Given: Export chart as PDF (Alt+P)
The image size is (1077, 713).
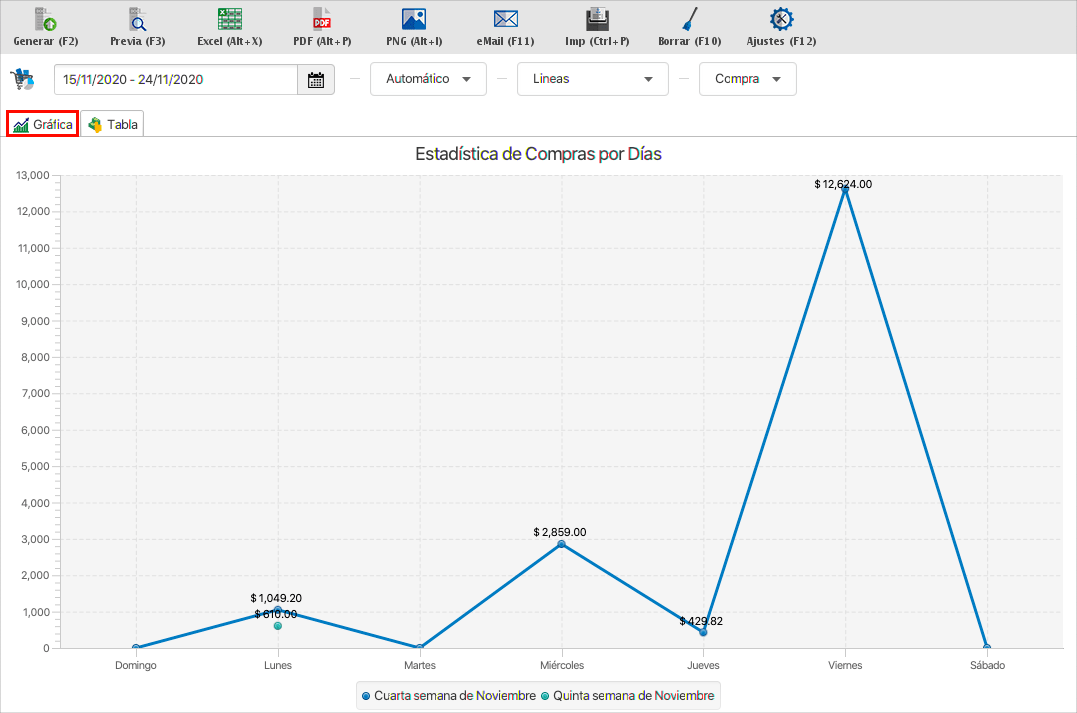Looking at the screenshot, I should coord(322,19).
